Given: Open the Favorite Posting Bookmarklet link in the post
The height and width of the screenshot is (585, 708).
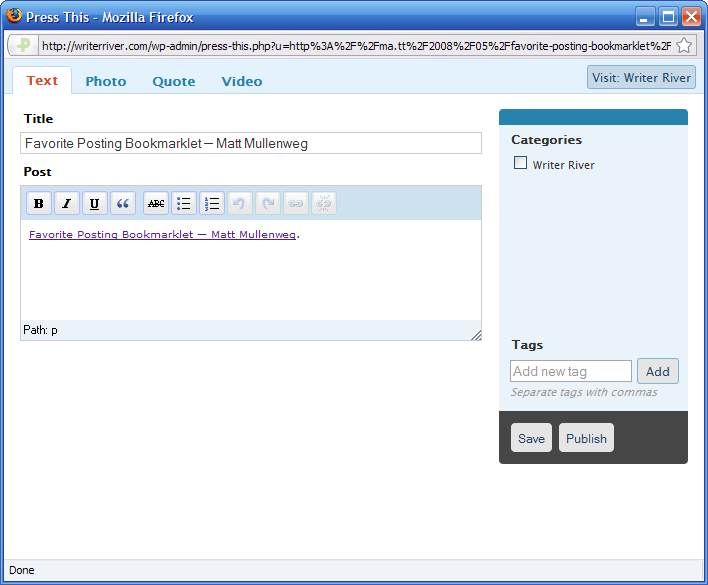Looking at the screenshot, I should coord(162,235).
